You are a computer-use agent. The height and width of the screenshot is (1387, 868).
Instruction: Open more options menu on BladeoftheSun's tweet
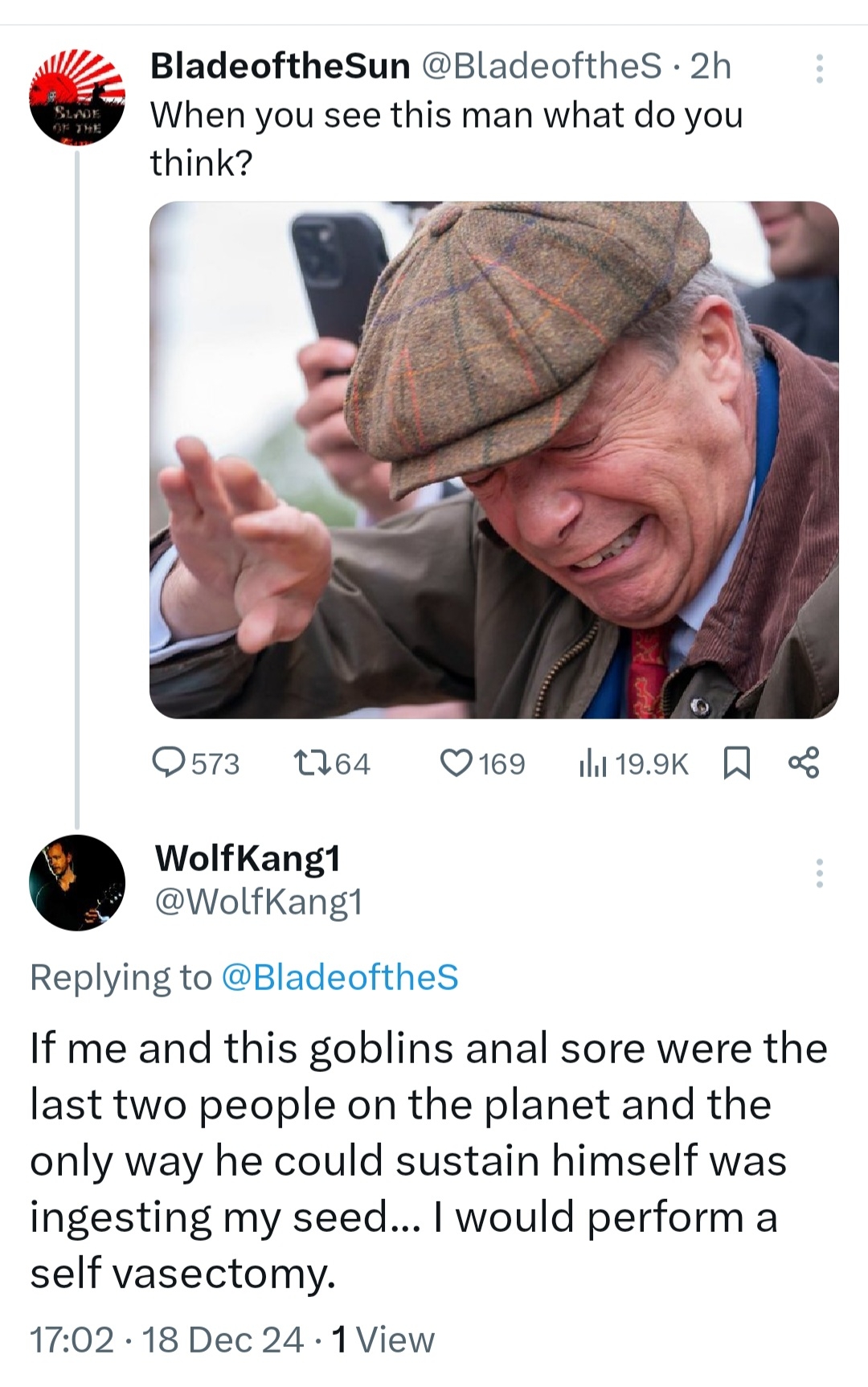click(819, 69)
